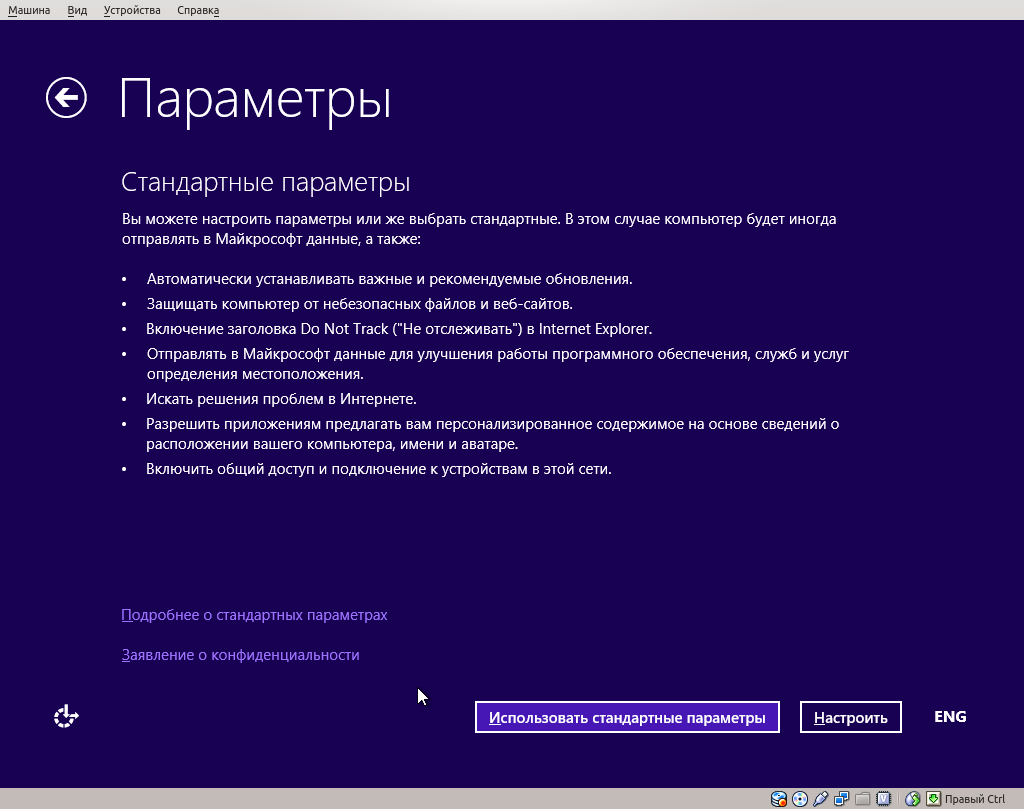This screenshot has width=1024, height=809.
Task: Click the audio status icon on the status bar
Action: (818, 800)
